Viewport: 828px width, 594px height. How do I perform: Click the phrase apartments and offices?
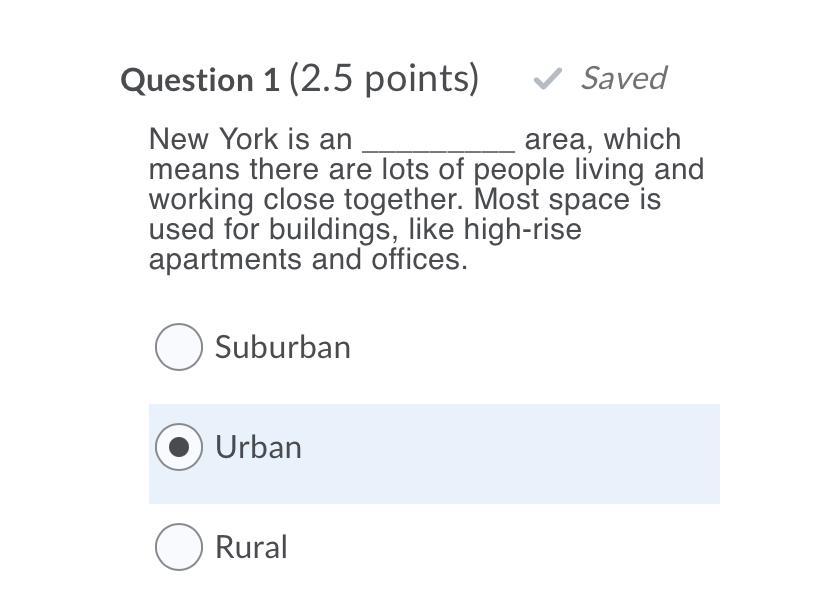point(308,260)
